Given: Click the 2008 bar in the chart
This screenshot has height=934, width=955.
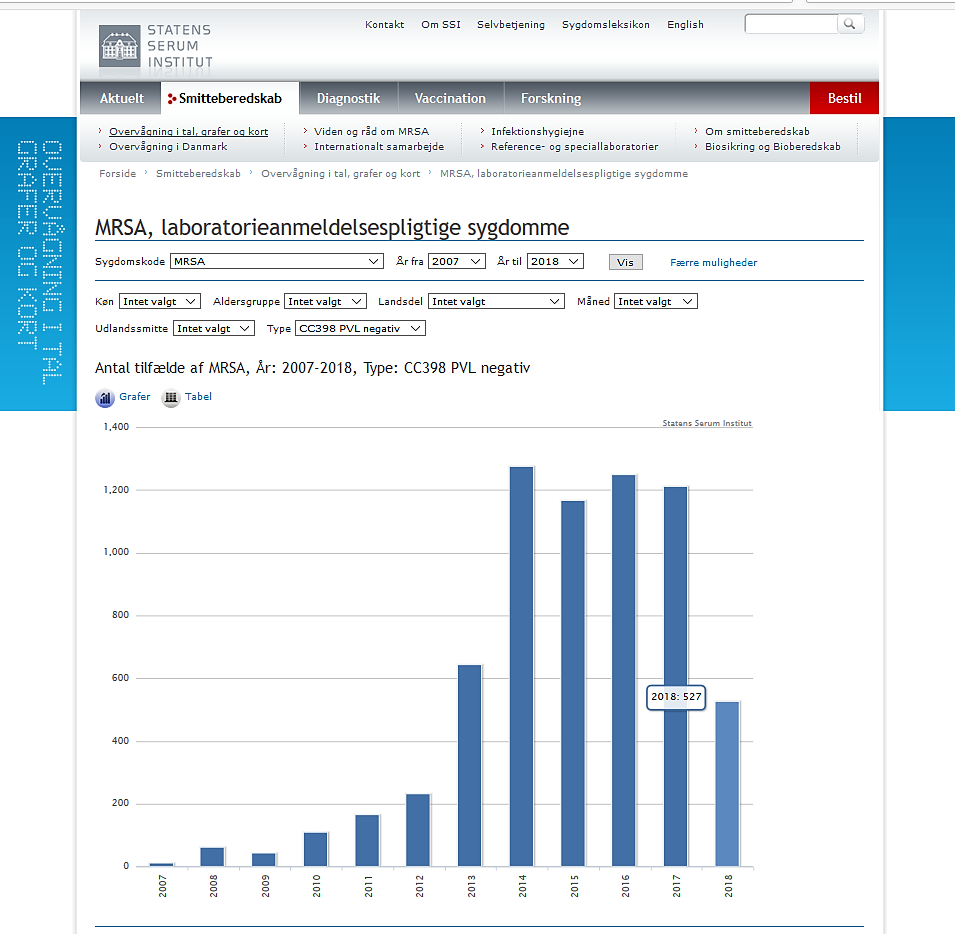Looking at the screenshot, I should tap(213, 857).
